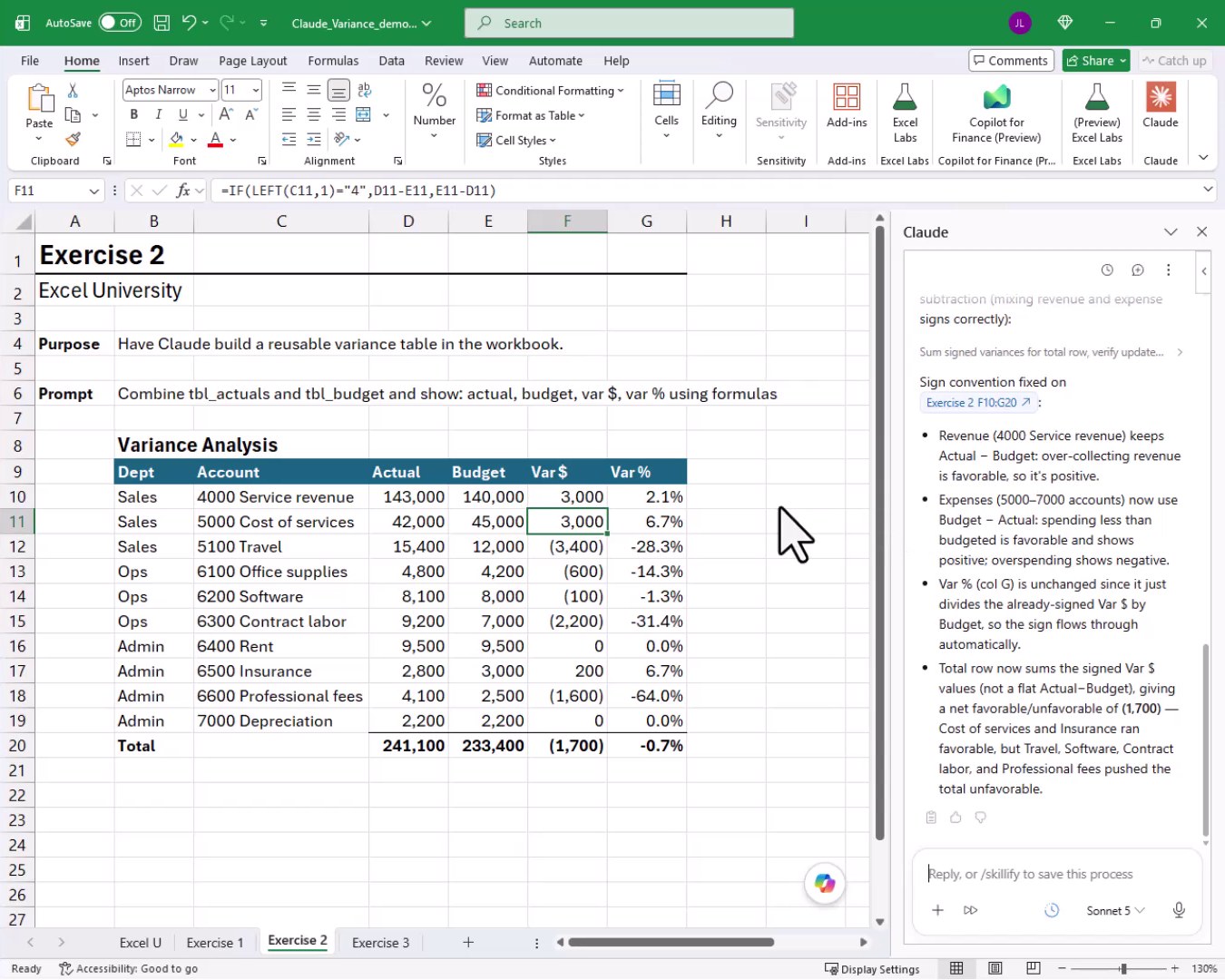Apply Italic formatting
The width and height of the screenshot is (1225, 980).
[x=159, y=114]
